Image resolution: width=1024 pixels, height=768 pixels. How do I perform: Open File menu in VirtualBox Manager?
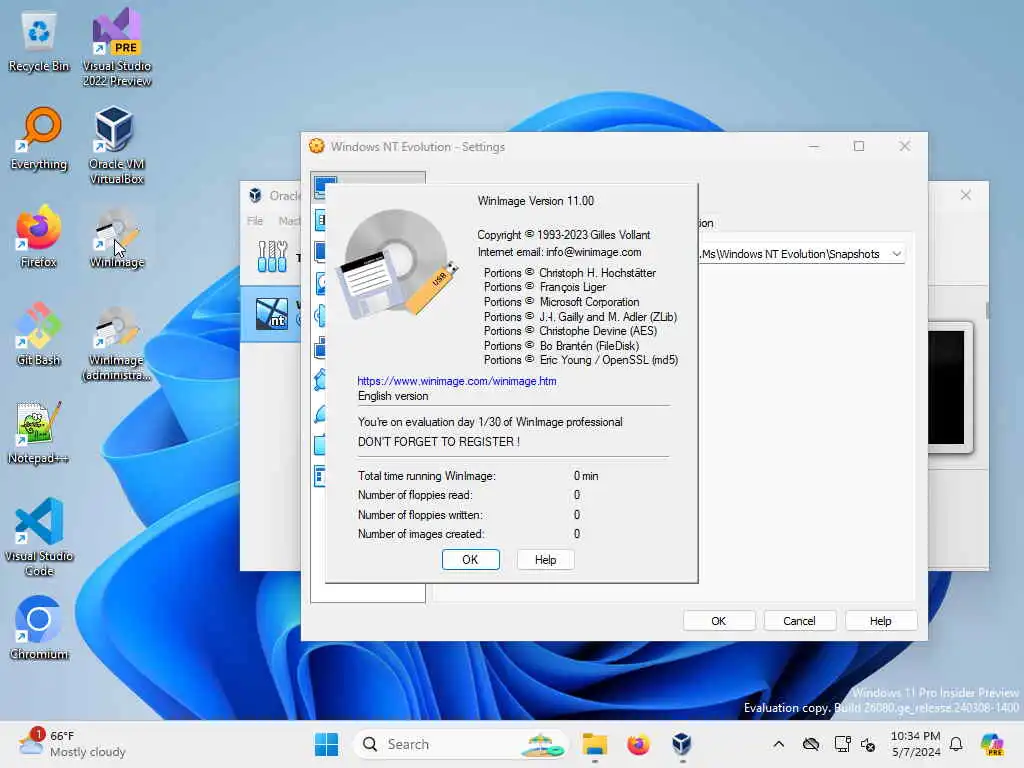255,221
